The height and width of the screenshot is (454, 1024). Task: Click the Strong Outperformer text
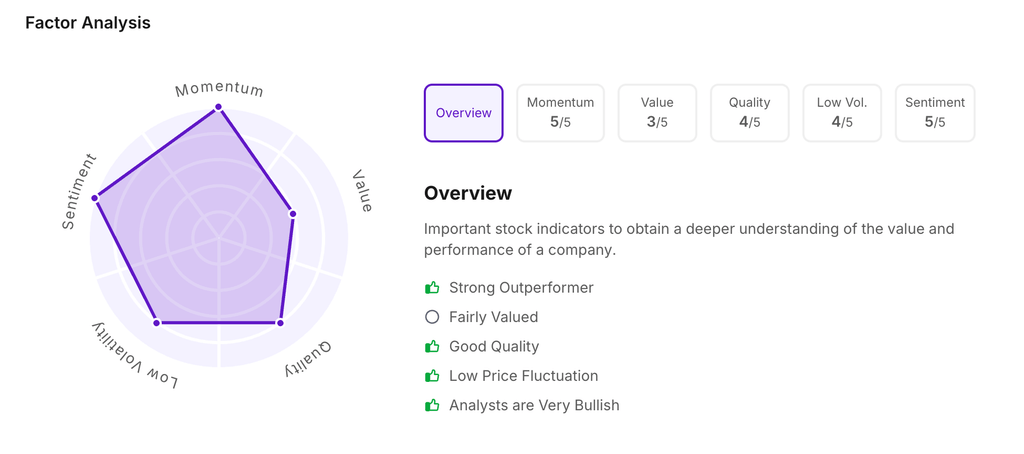(x=521, y=288)
